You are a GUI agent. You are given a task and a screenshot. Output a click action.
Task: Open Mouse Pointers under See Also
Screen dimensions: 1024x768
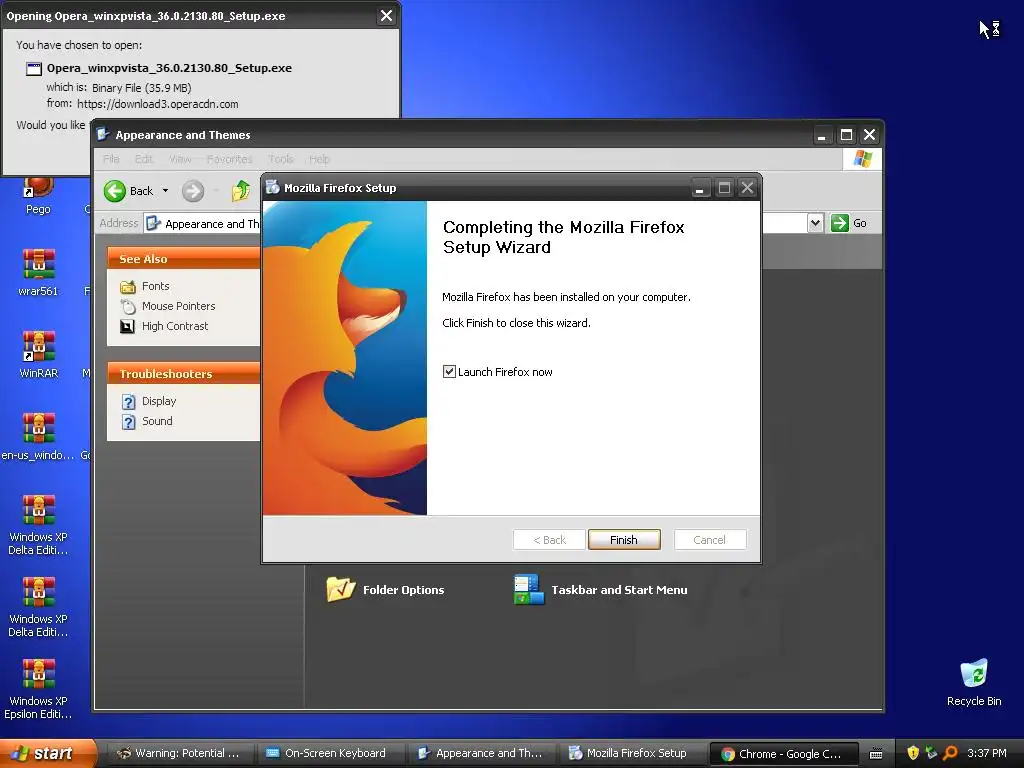(168, 306)
